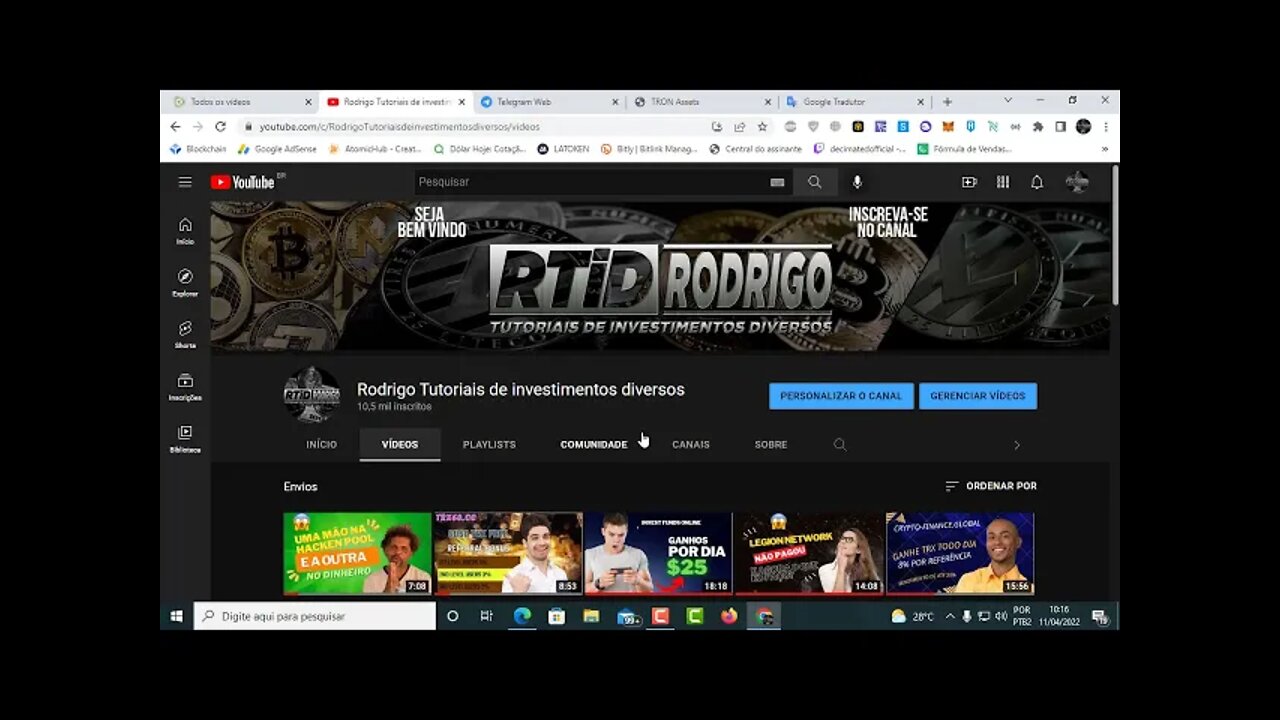This screenshot has width=1280, height=720.
Task: Show hidden system tray icons
Action: point(949,616)
